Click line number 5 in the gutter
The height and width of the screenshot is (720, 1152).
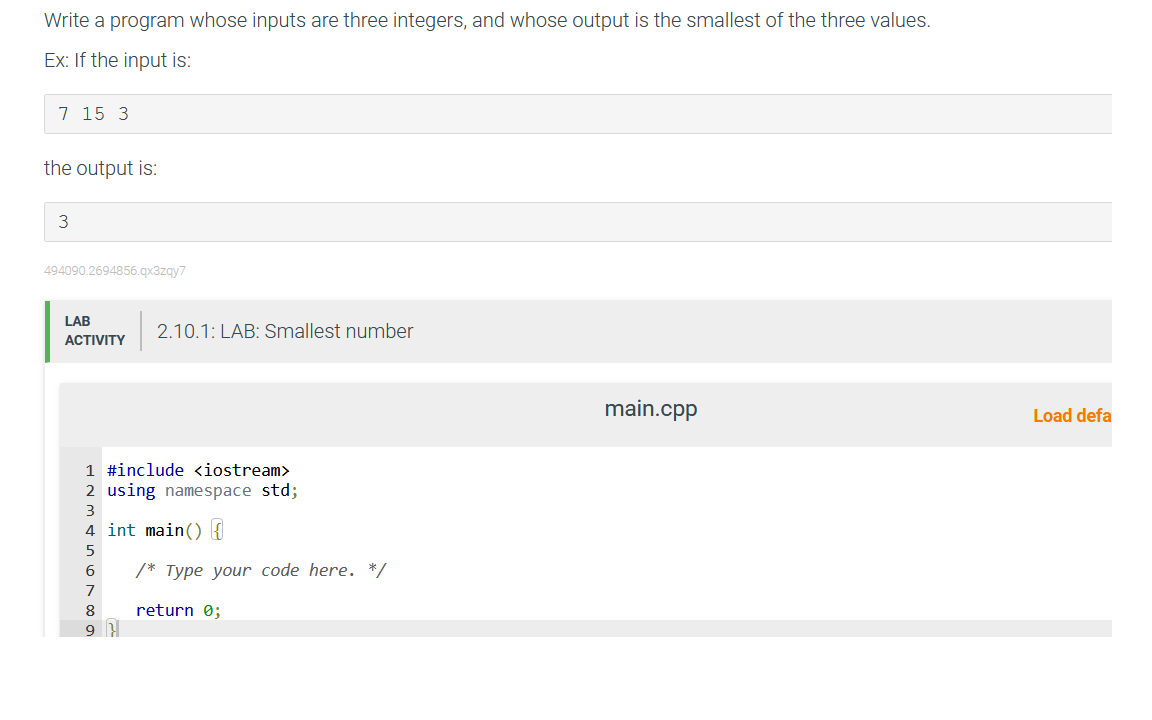(x=90, y=551)
